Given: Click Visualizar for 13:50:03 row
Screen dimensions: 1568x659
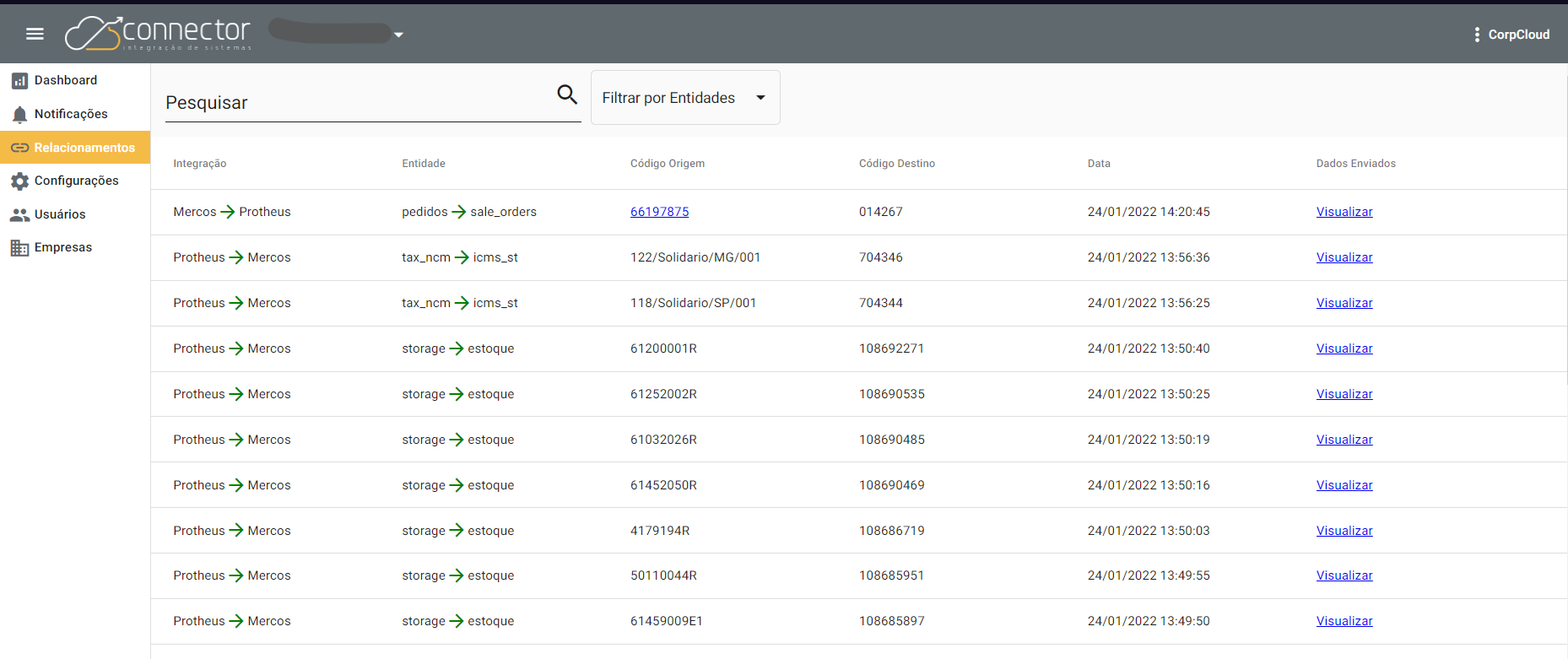Looking at the screenshot, I should click(1344, 531).
